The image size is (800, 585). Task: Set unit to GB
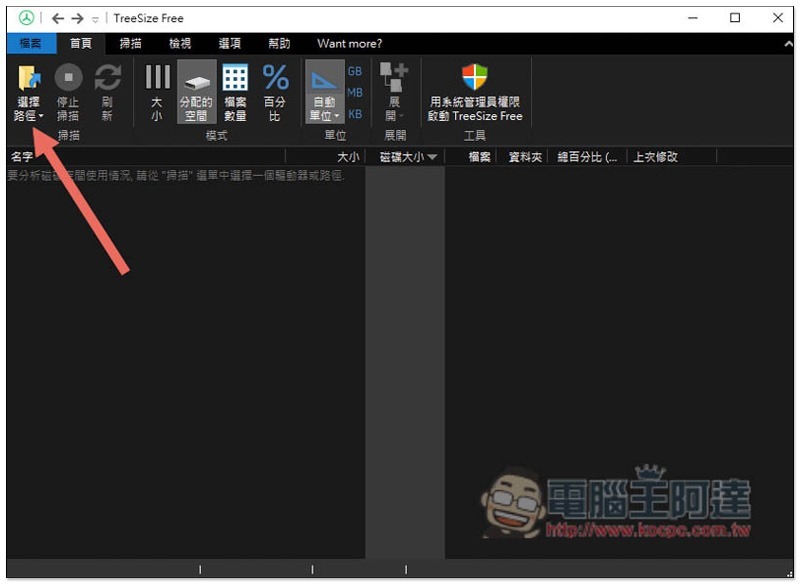(x=355, y=71)
